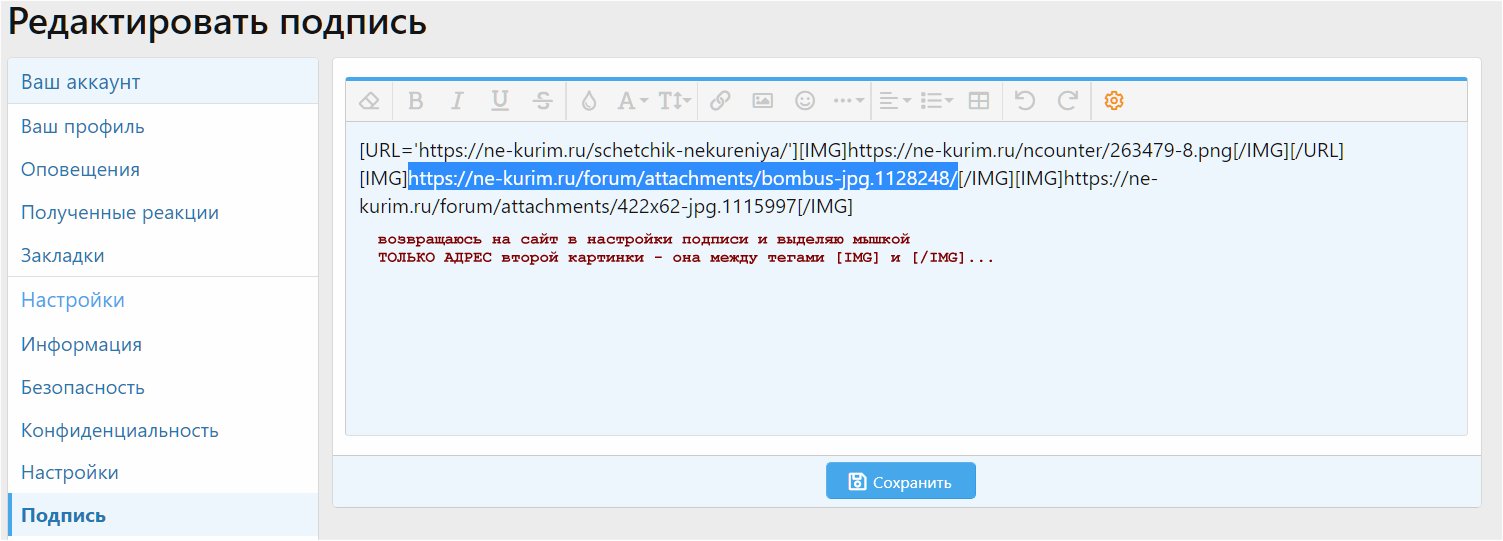Viewport: 1503px width, 541px height.
Task: Open the smilies emoji picker
Action: tap(804, 100)
